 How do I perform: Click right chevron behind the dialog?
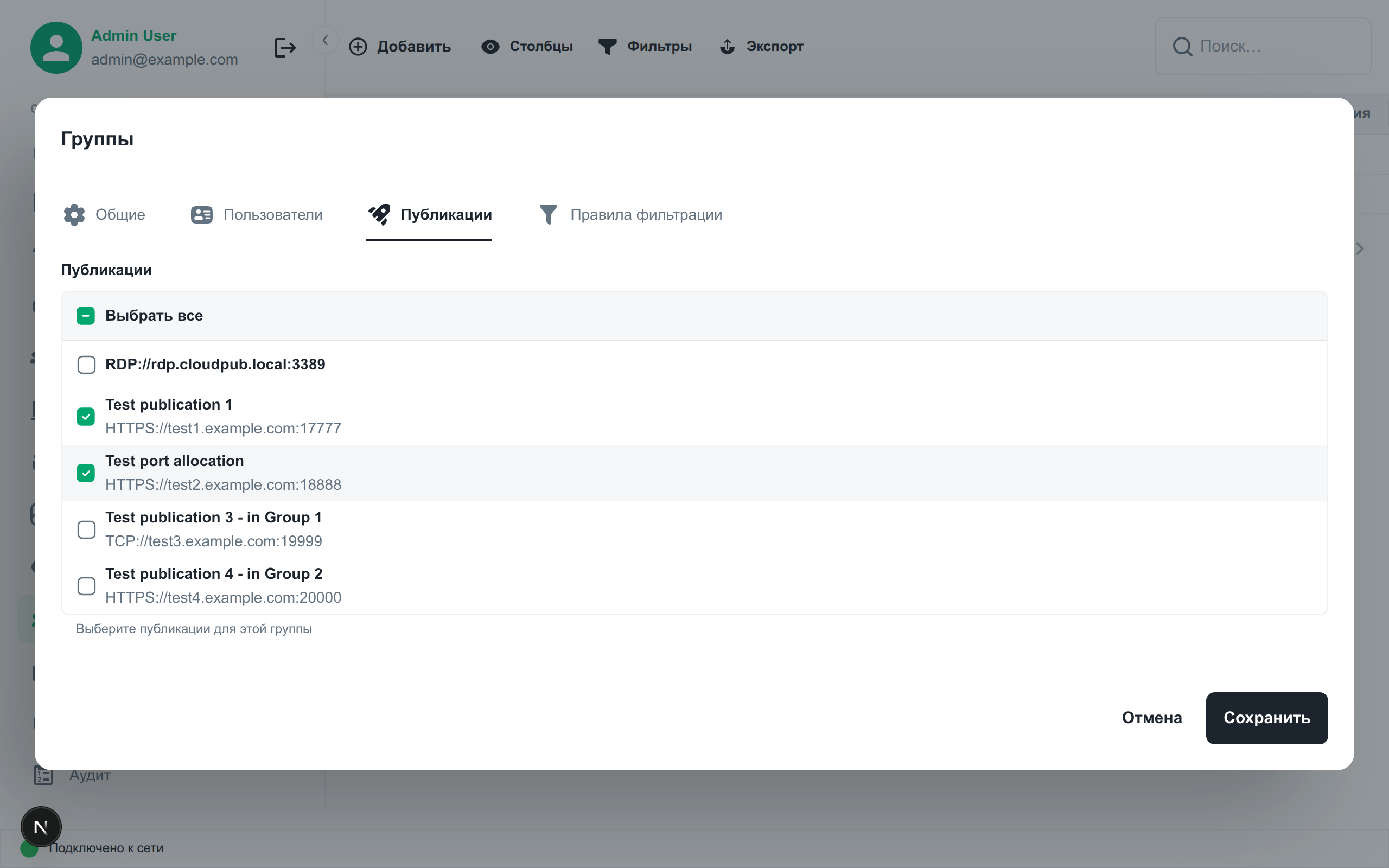tap(1360, 248)
